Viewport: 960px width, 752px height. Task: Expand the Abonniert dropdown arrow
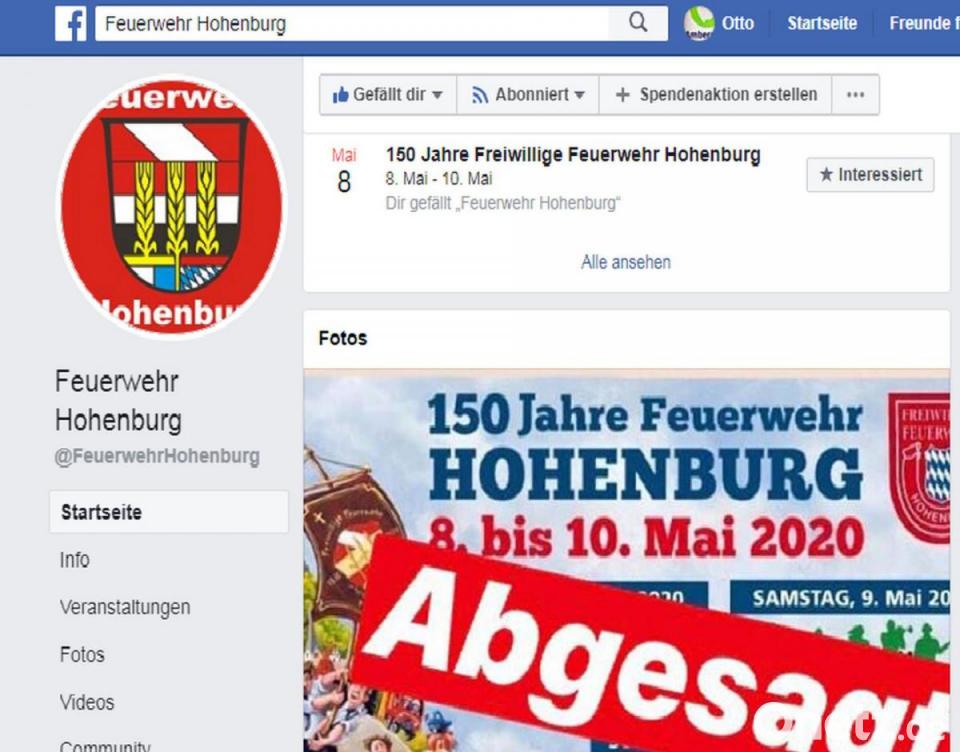579,95
